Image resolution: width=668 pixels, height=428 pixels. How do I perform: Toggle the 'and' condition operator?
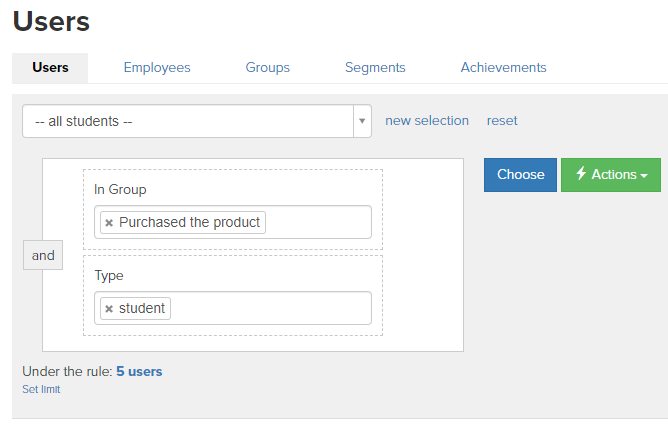[43, 255]
